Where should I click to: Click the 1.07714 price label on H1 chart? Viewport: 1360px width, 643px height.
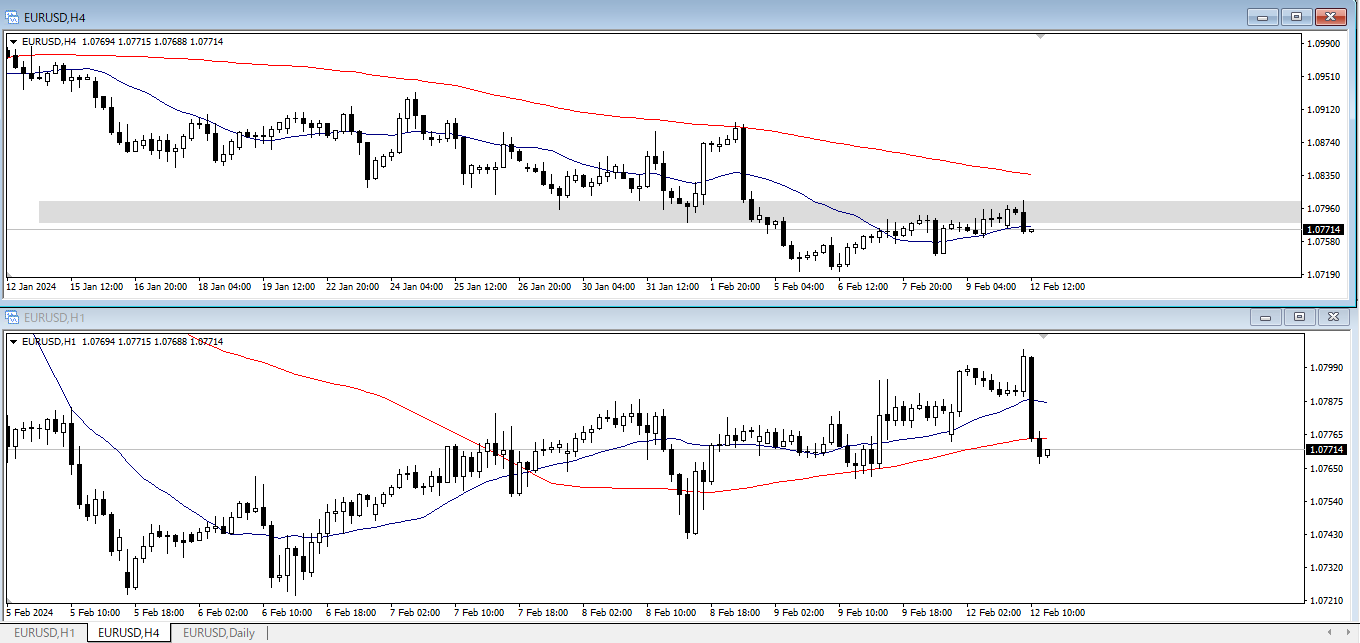click(x=1327, y=450)
